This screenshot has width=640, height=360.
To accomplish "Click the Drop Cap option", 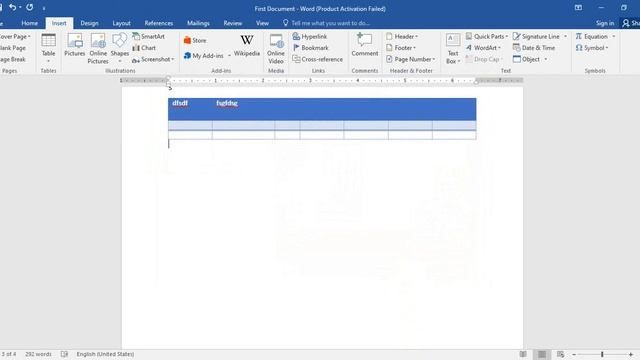I will [484, 59].
